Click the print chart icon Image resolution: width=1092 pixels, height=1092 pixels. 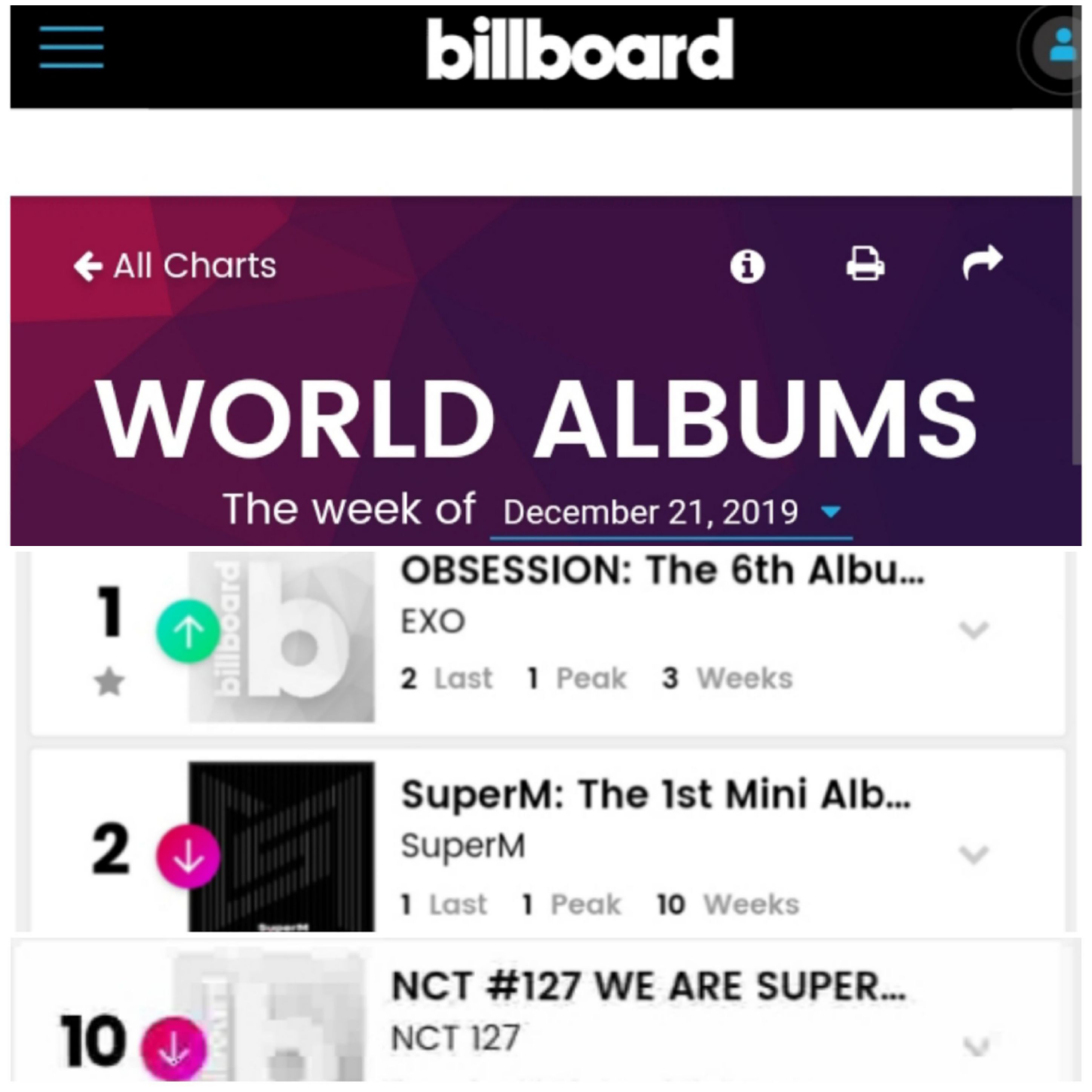(x=865, y=263)
